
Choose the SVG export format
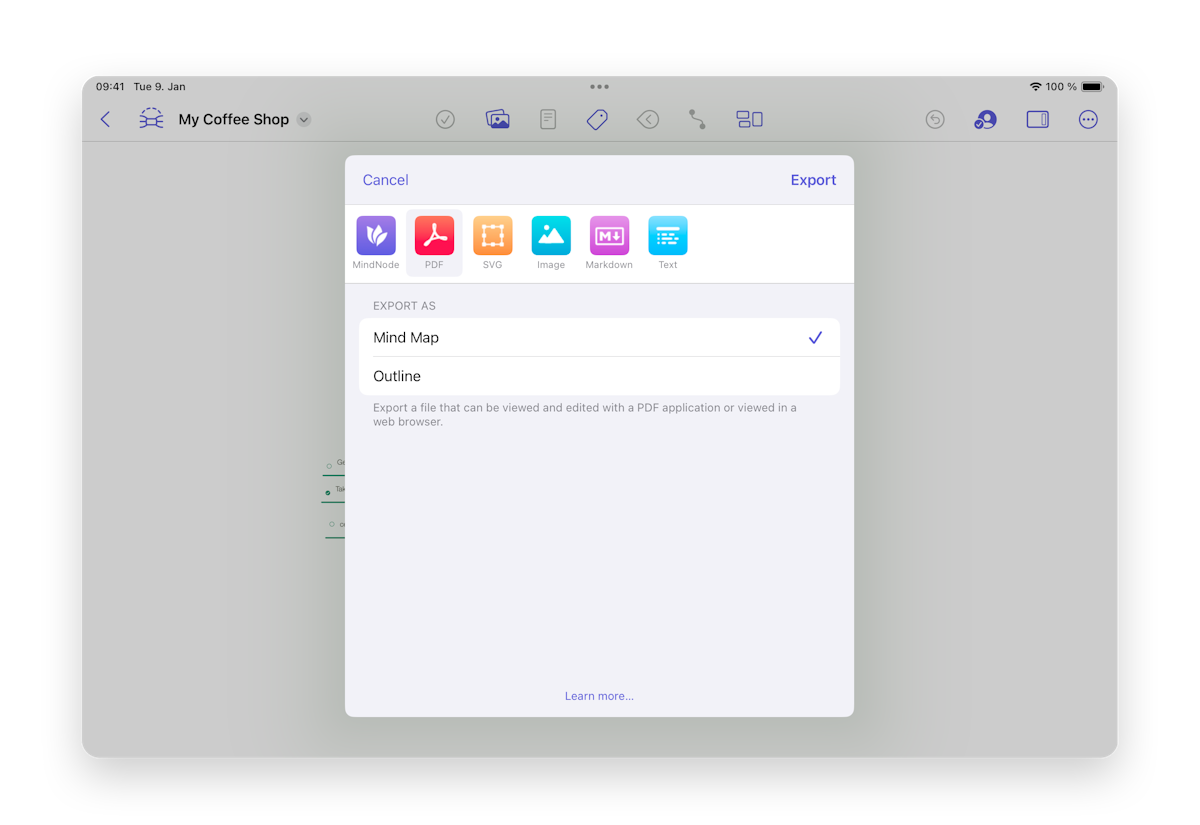tap(492, 243)
